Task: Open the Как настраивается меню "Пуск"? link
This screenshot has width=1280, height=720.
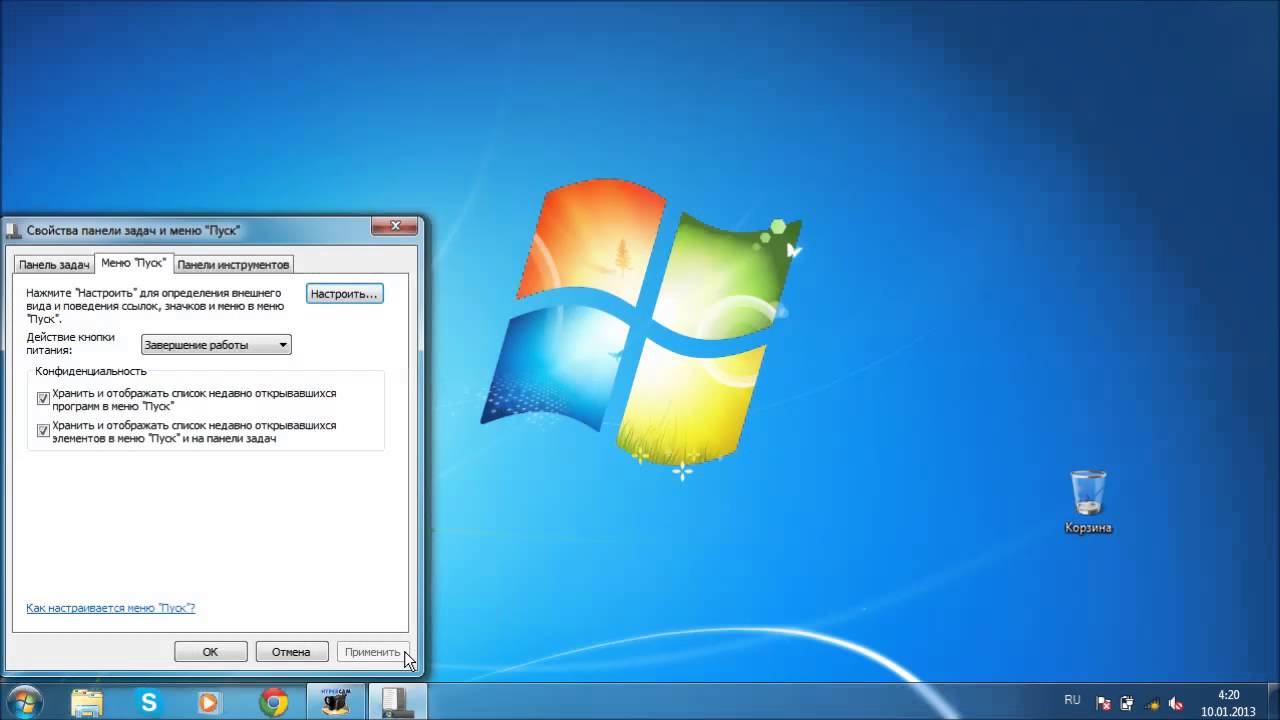Action: coord(110,608)
